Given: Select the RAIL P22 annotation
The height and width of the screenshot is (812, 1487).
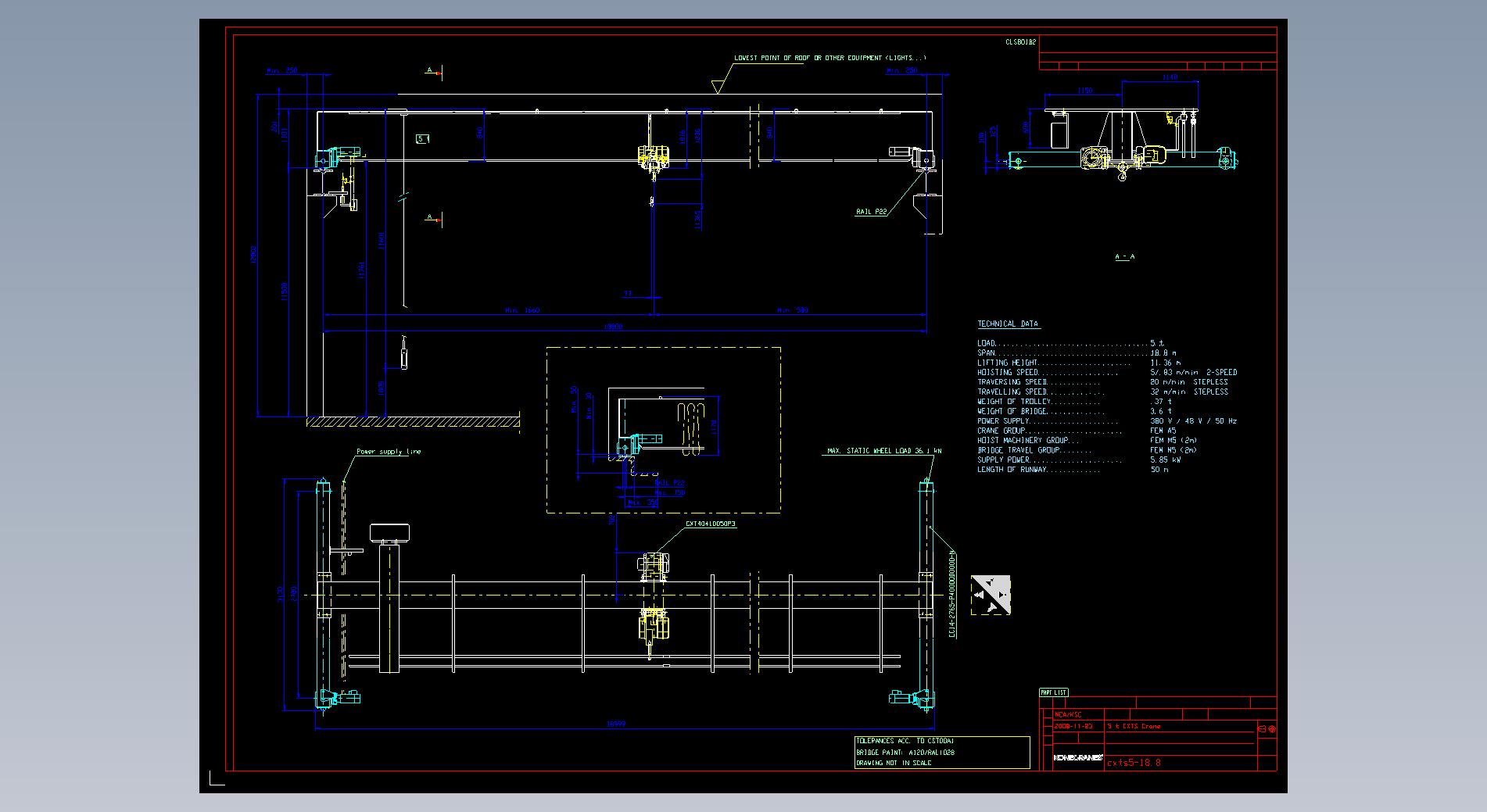Looking at the screenshot, I should pyautogui.click(x=871, y=212).
